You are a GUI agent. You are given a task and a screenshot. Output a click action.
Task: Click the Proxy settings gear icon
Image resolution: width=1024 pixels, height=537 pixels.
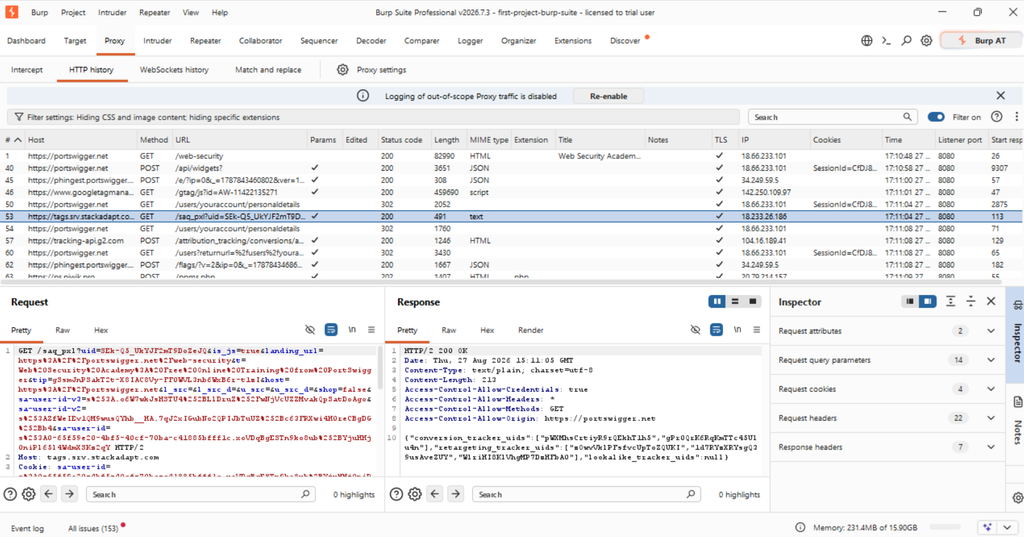click(x=342, y=69)
